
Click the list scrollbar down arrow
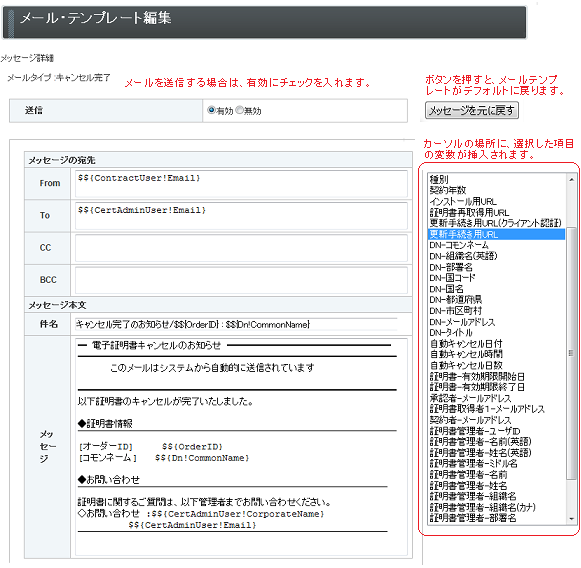[571, 519]
